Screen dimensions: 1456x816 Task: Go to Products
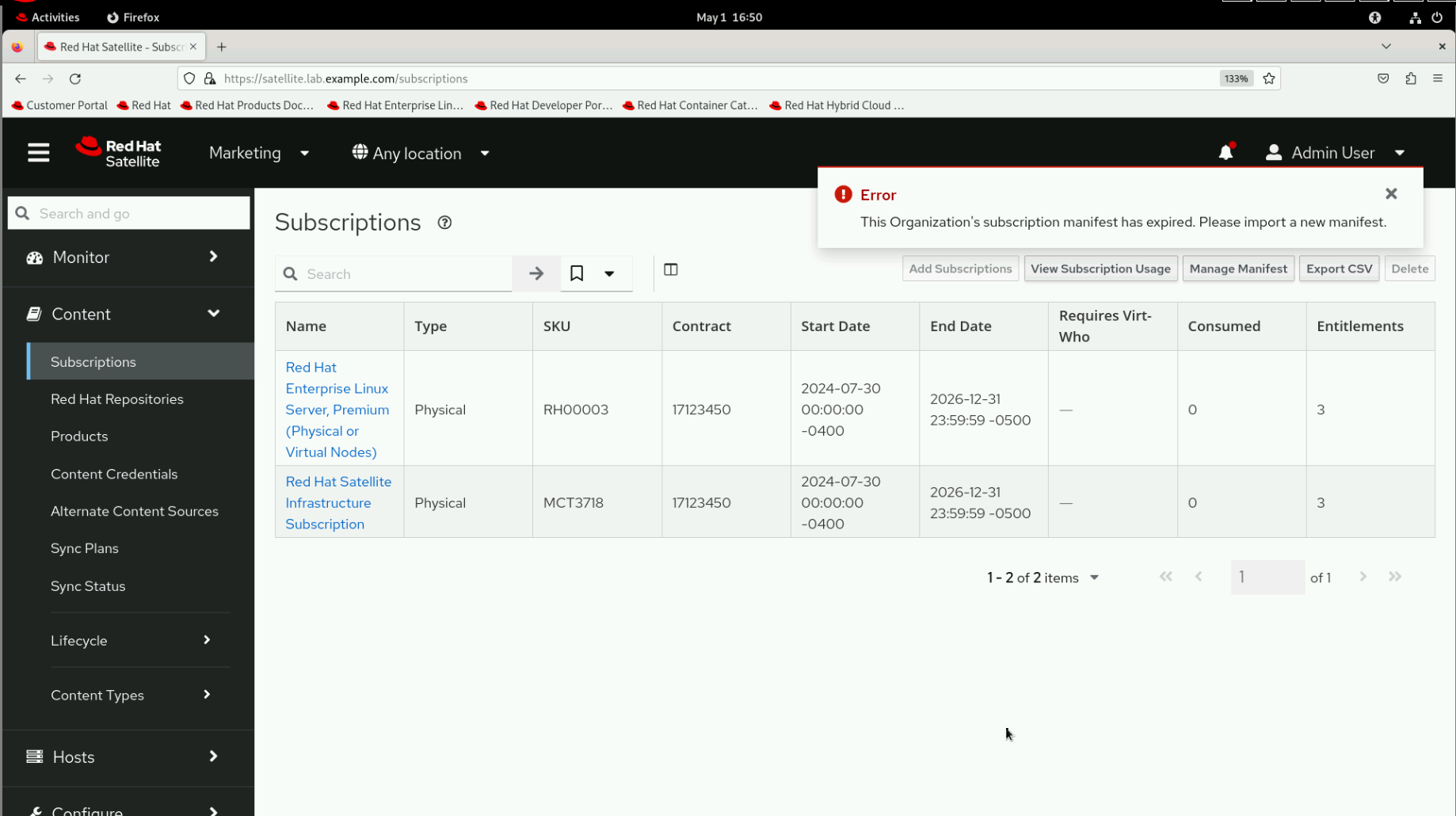click(79, 436)
